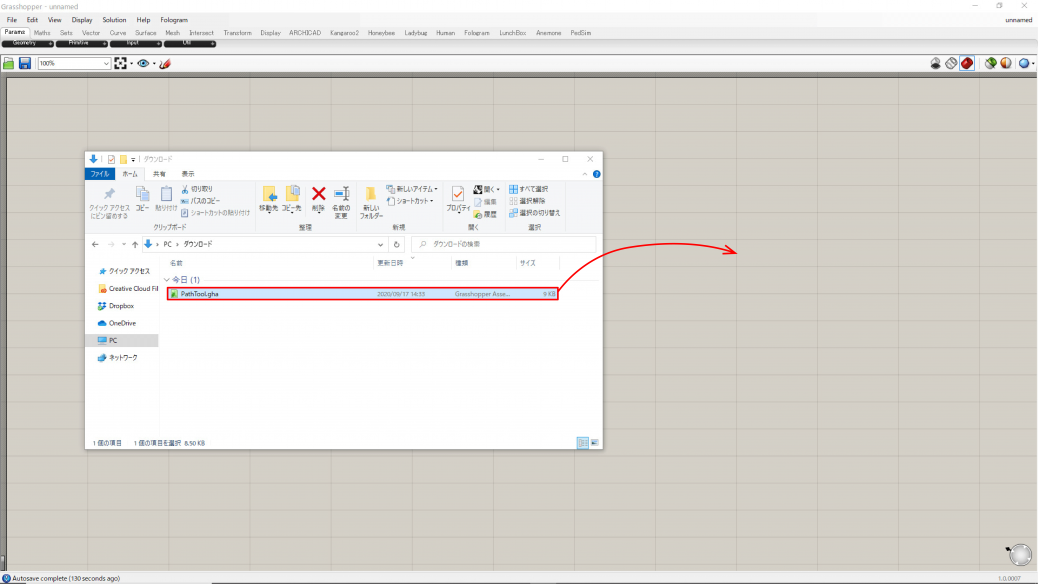Click the red delete X in Explorer ribbon
The height and width of the screenshot is (584, 1038).
[318, 194]
